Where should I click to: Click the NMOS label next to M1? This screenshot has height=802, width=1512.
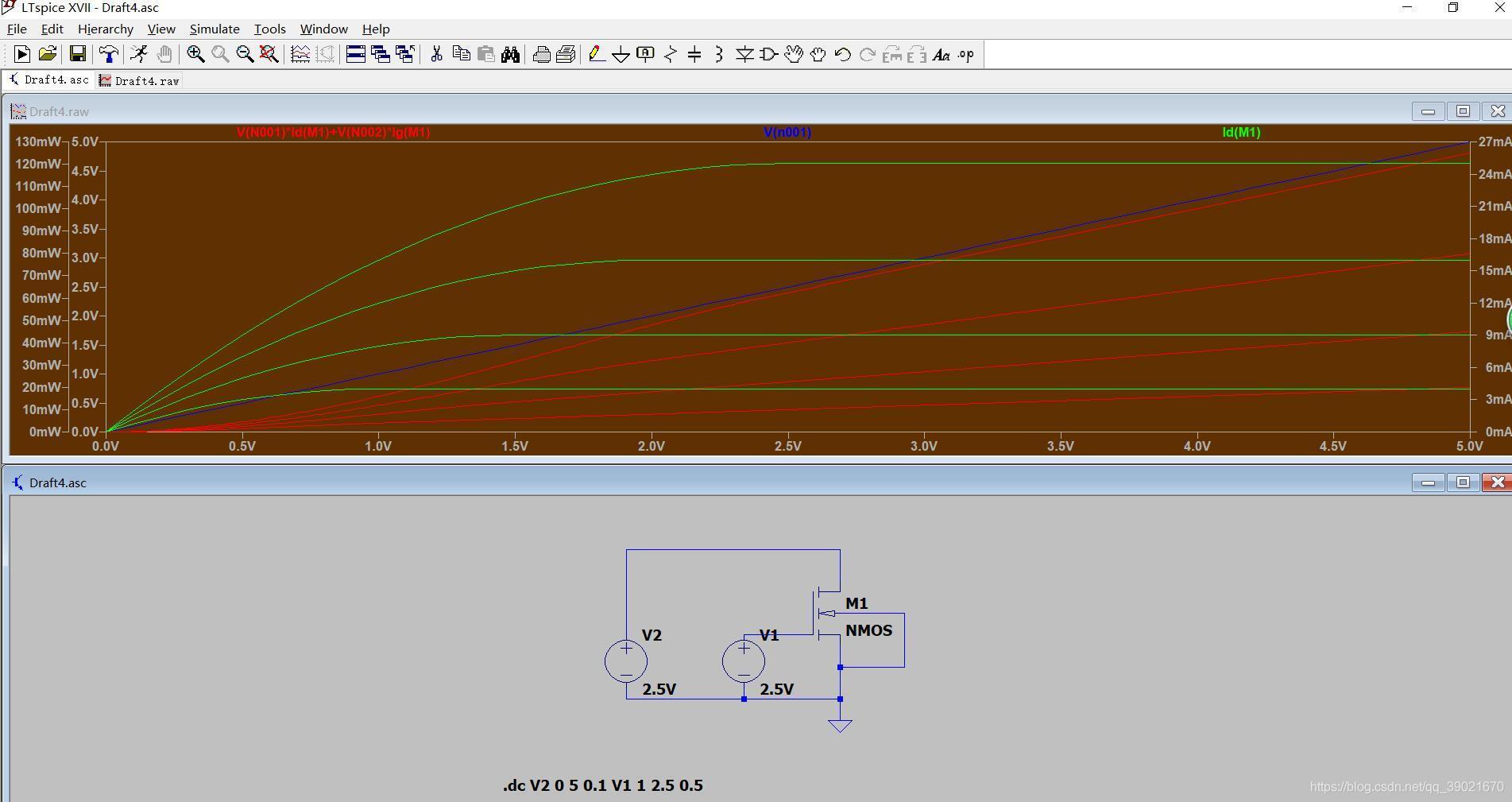click(x=868, y=630)
